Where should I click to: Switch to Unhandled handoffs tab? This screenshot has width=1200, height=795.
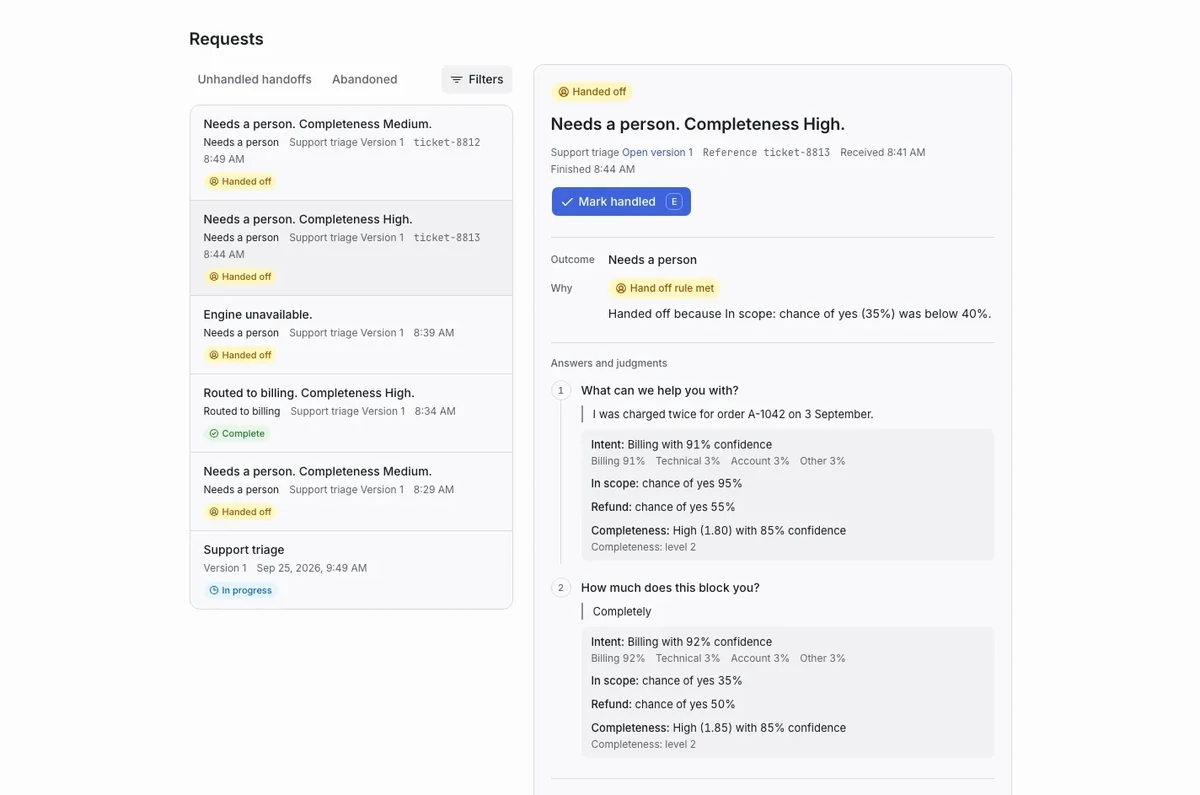pyautogui.click(x=255, y=80)
